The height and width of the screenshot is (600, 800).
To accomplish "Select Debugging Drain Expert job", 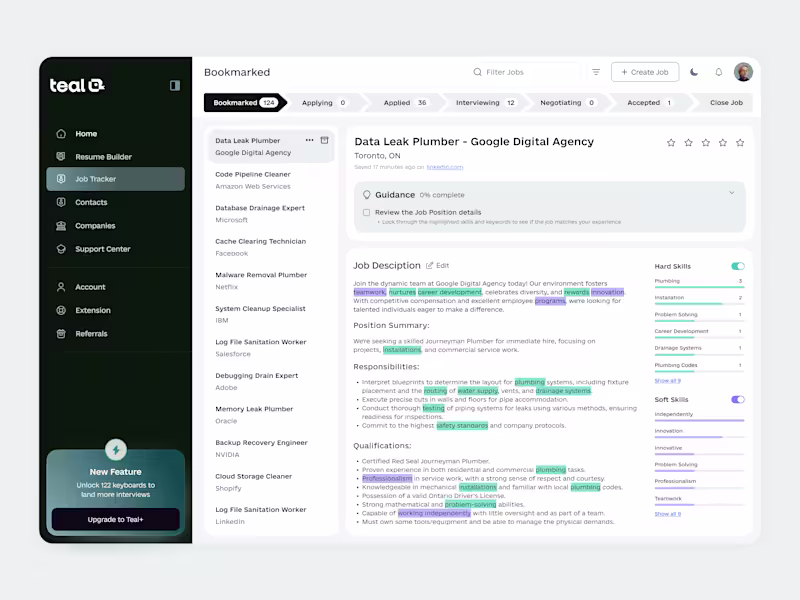I will [x=271, y=381].
